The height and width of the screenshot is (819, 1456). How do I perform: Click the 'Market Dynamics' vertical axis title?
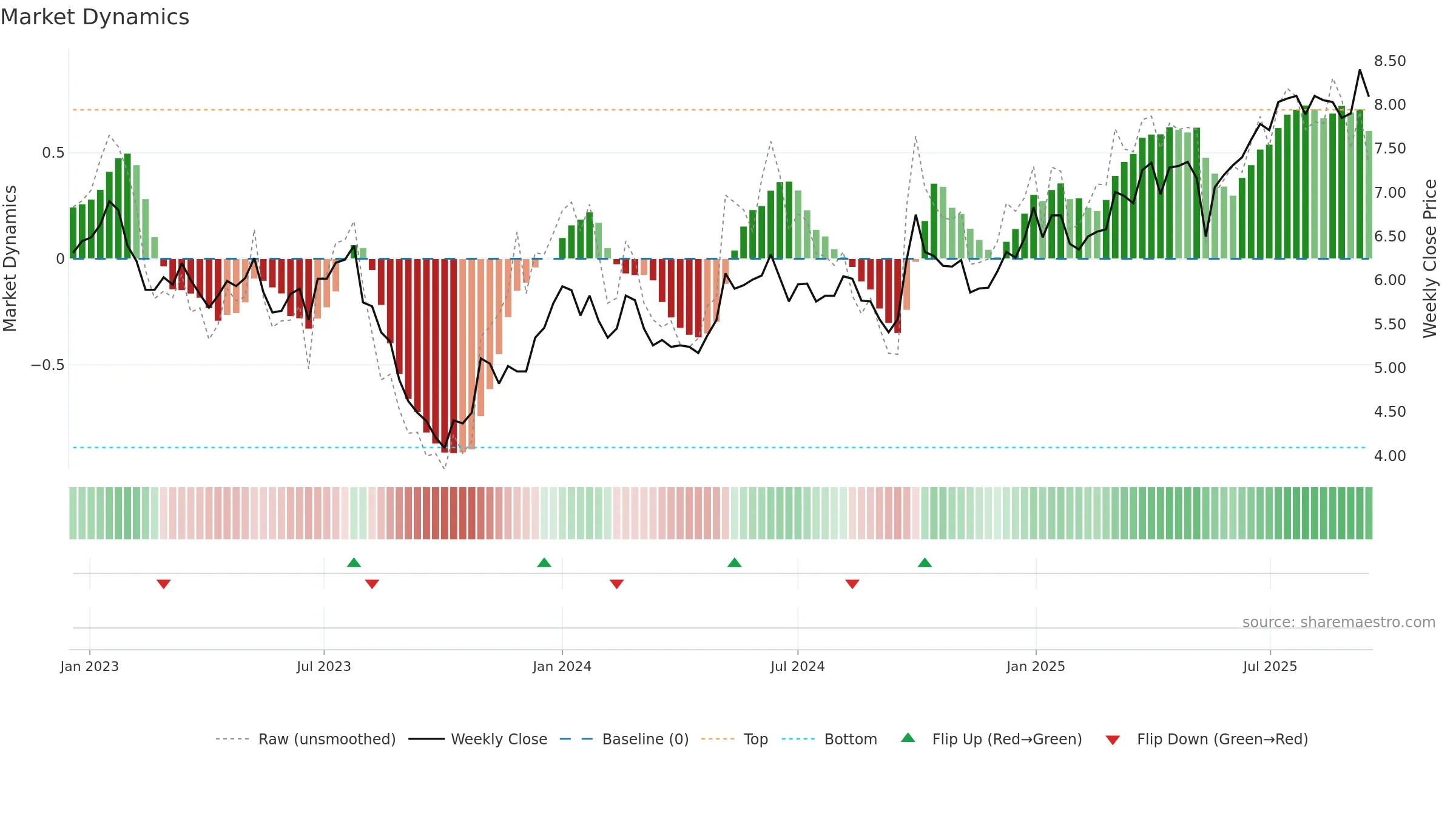click(10, 258)
